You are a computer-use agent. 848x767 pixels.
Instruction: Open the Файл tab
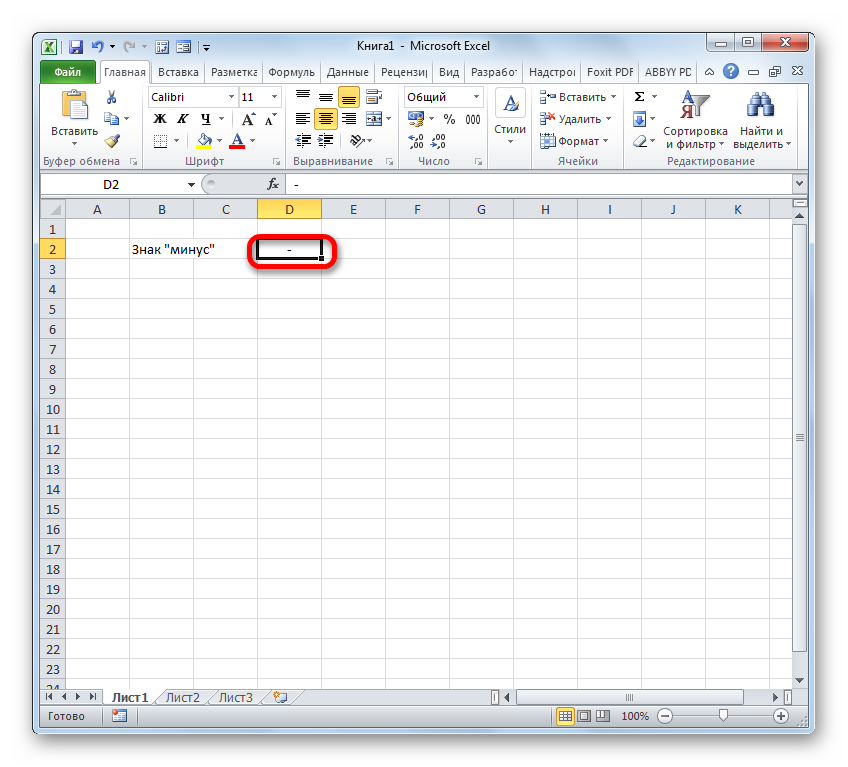(68, 72)
